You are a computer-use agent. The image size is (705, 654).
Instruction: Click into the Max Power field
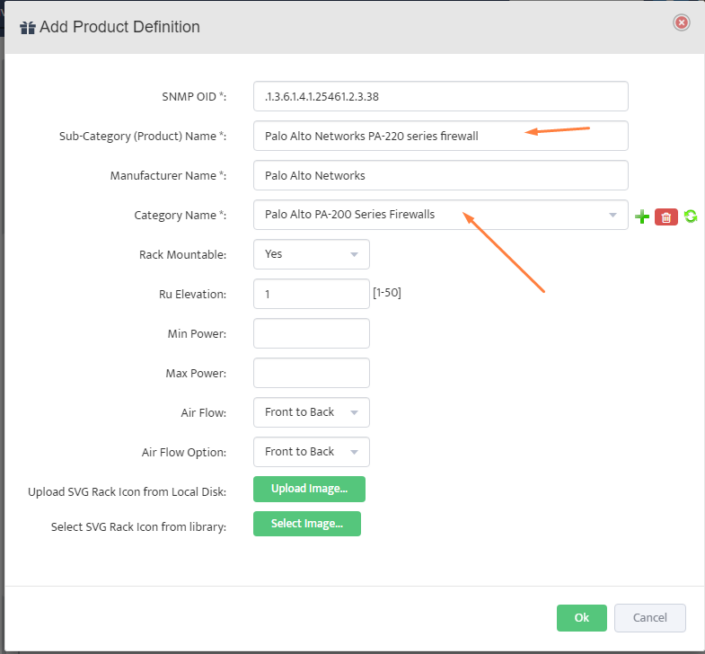tap(311, 373)
